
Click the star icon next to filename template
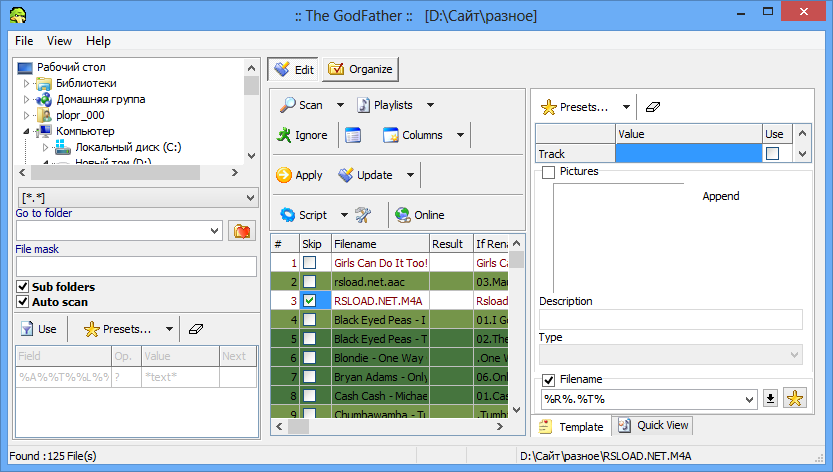tap(795, 399)
